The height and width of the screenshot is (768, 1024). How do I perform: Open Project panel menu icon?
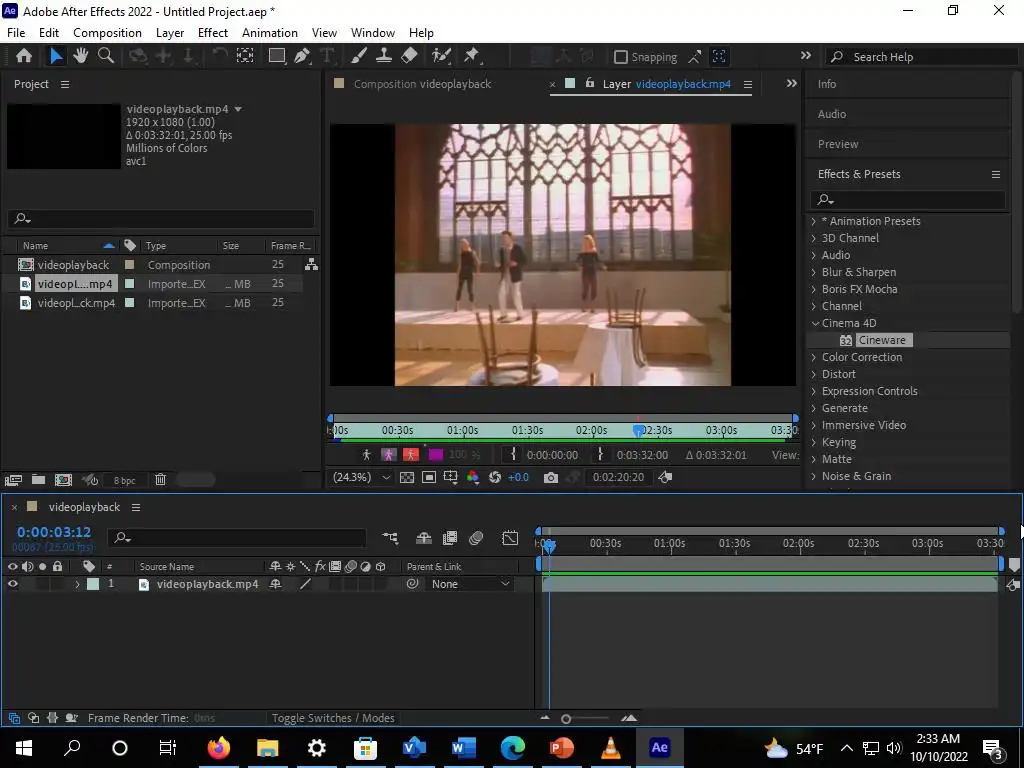[x=65, y=84]
